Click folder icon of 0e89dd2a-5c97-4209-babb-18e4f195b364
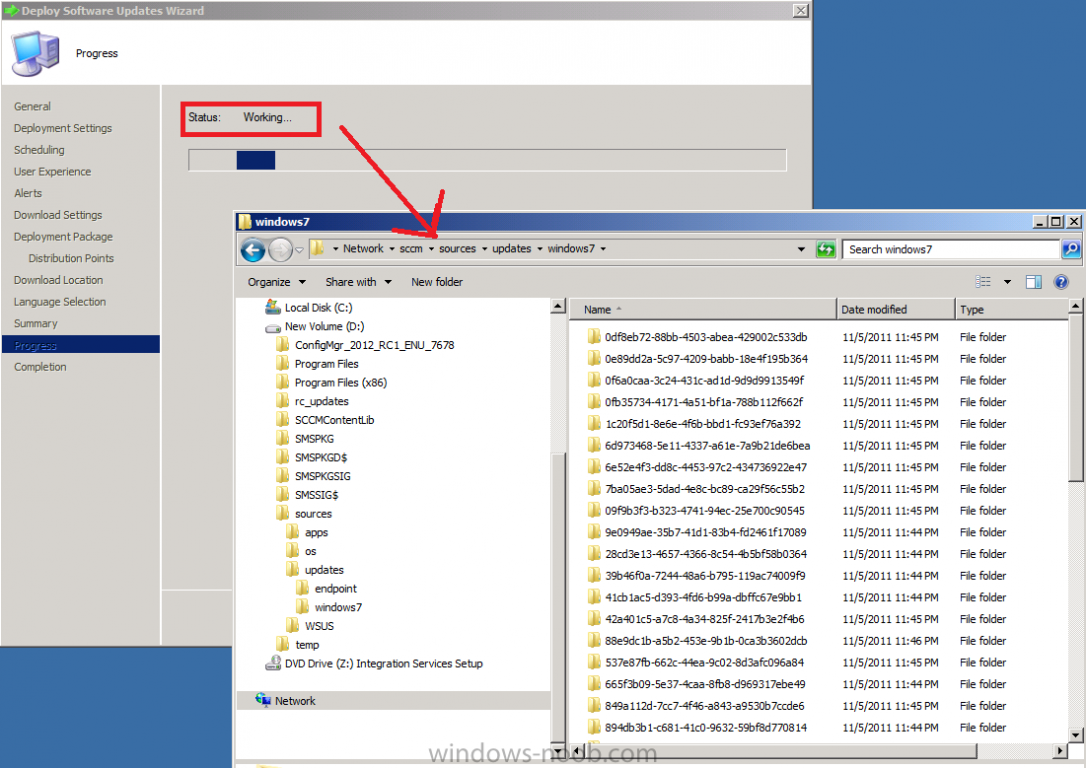 tap(594, 359)
